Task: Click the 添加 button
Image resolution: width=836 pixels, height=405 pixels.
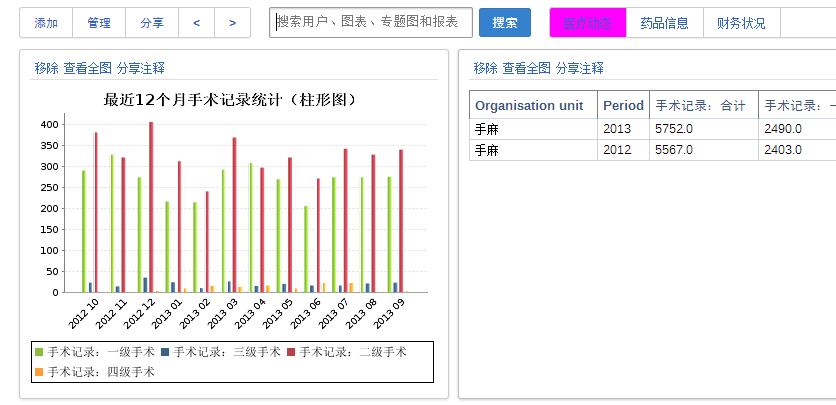Action: (x=46, y=22)
